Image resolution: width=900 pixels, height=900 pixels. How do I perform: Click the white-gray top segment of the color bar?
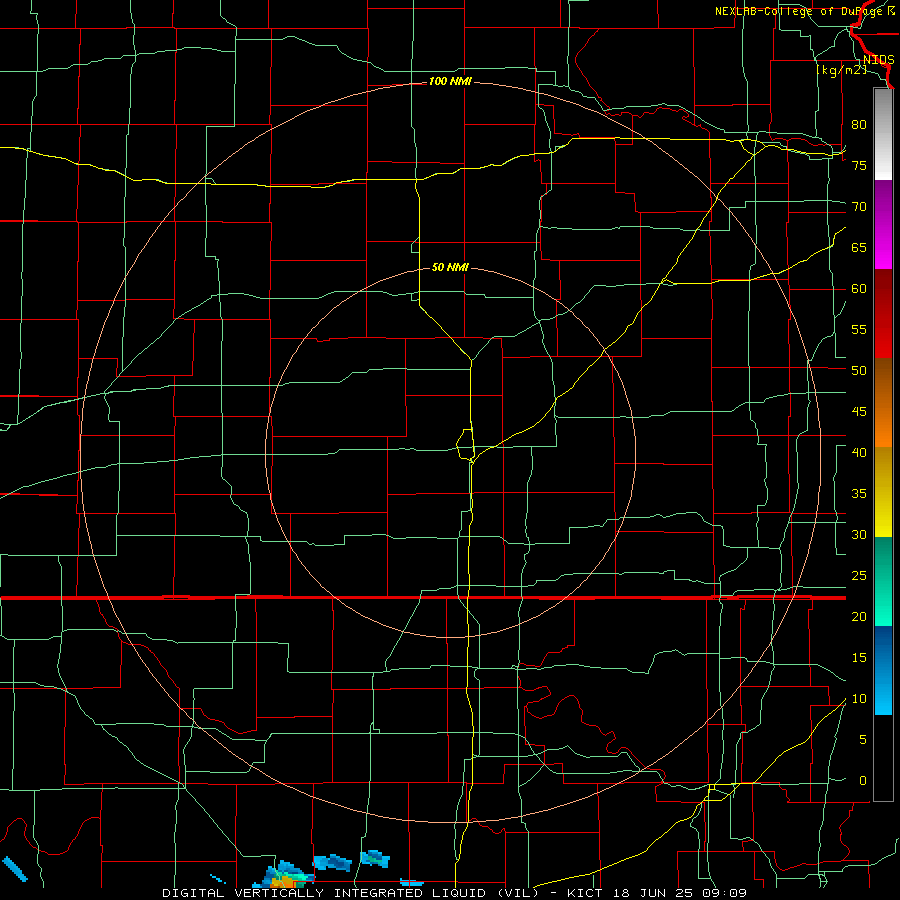[x=883, y=134]
